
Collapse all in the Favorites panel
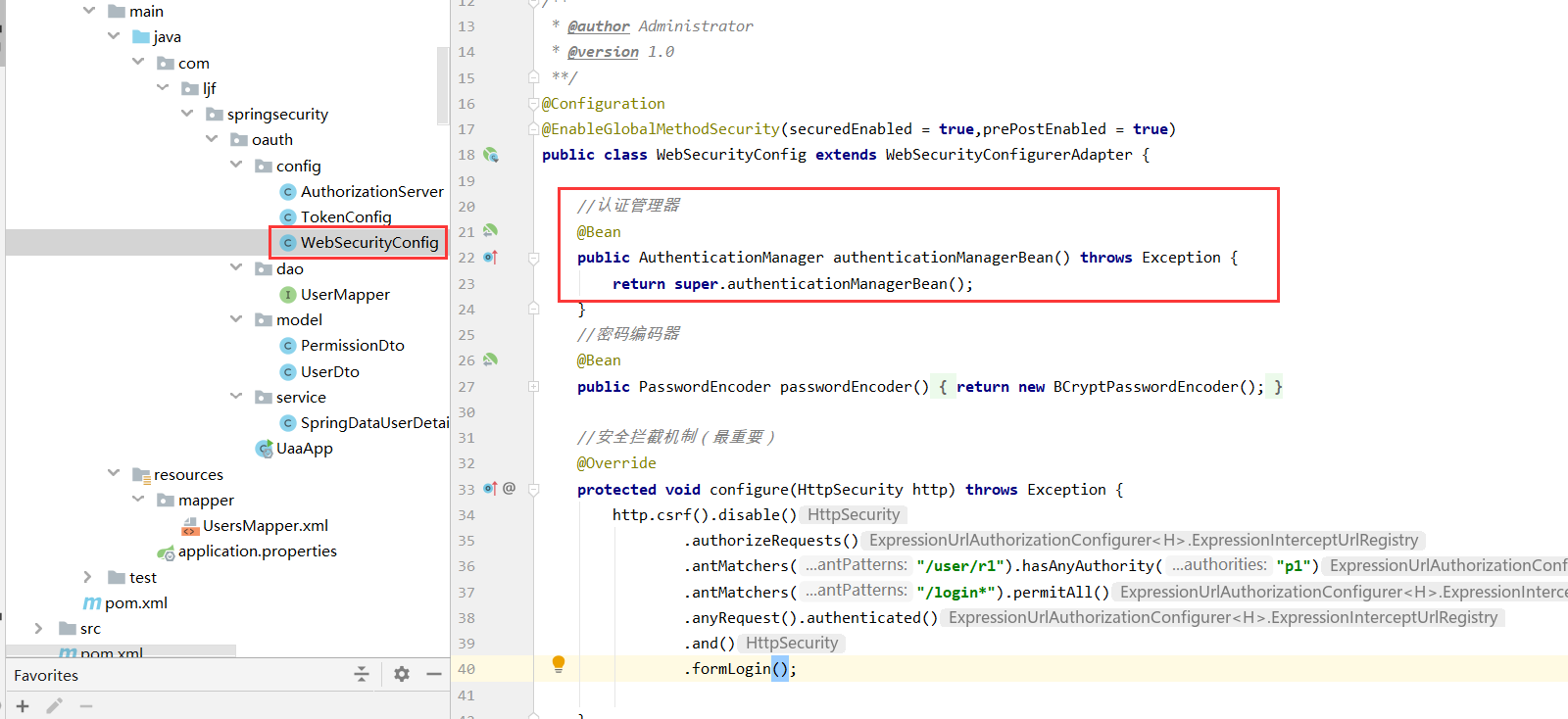click(362, 674)
